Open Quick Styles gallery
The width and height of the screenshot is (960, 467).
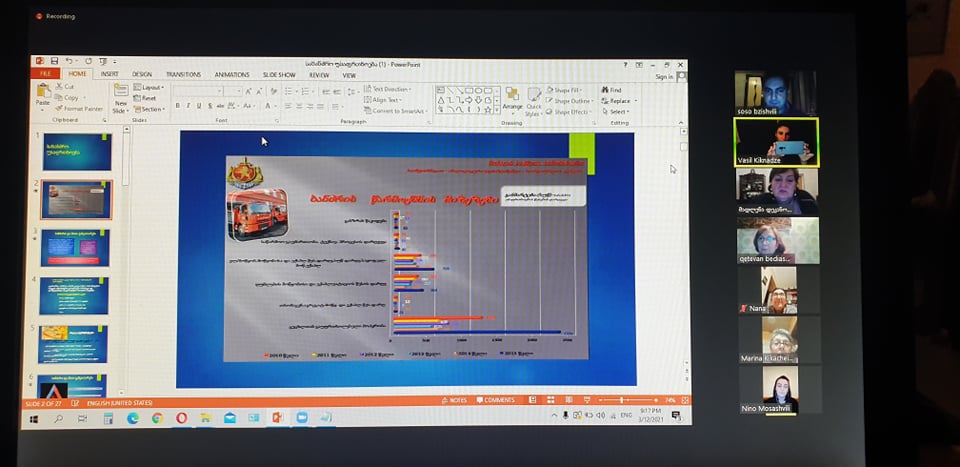tap(534, 101)
